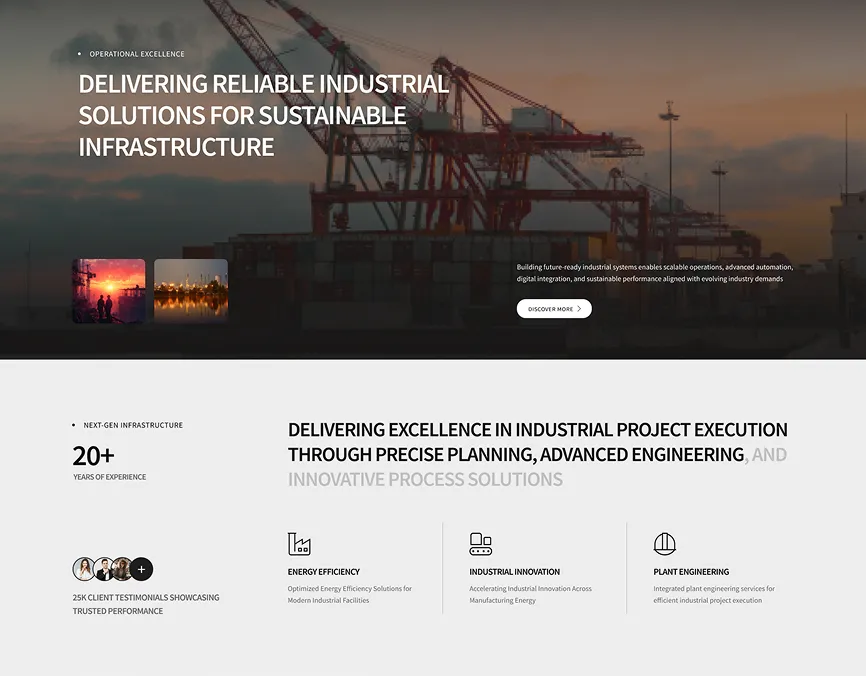Click the Next-Gen Infrastructure label

tap(133, 425)
